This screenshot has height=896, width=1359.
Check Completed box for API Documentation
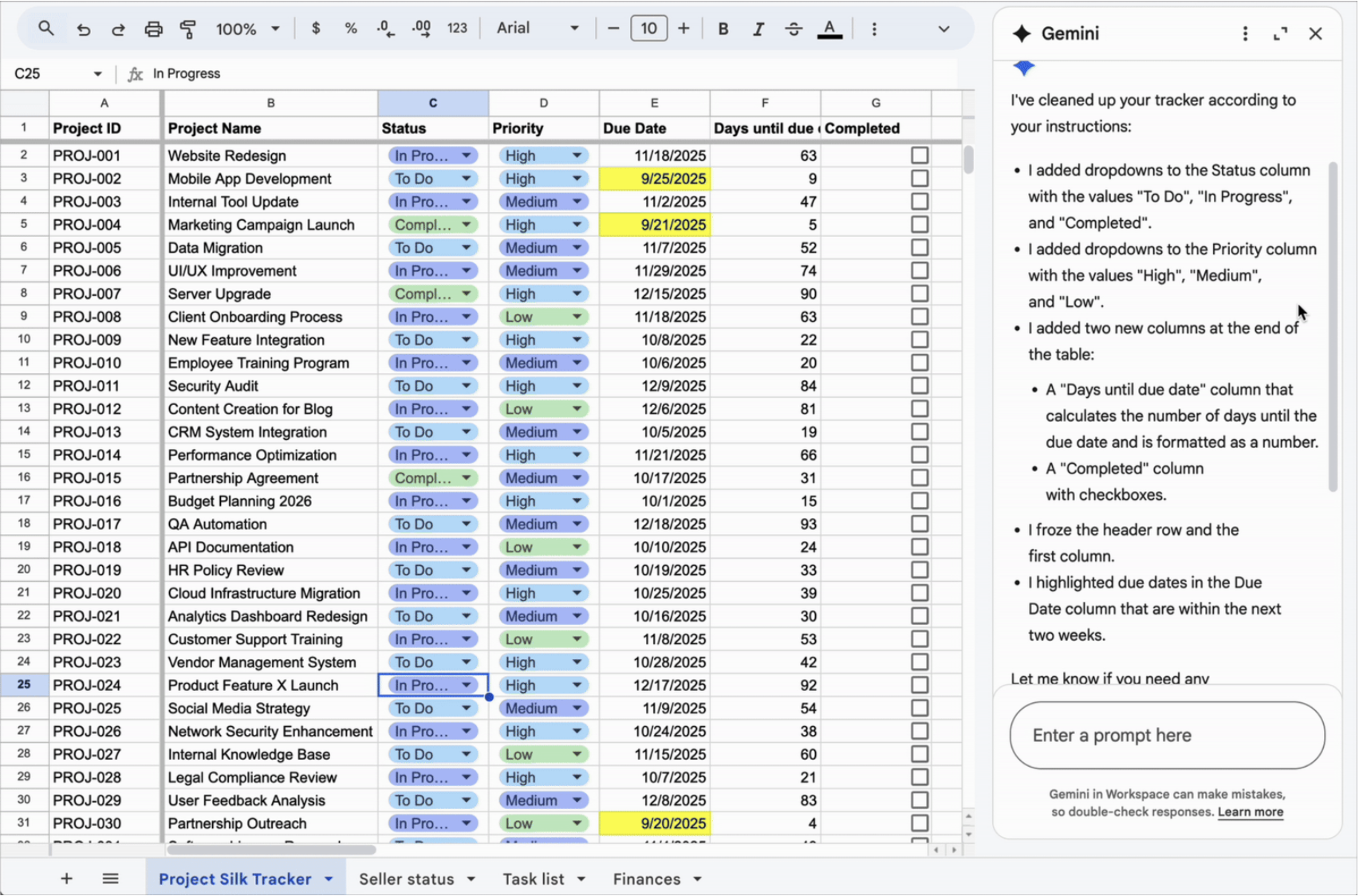pyautogui.click(x=920, y=547)
